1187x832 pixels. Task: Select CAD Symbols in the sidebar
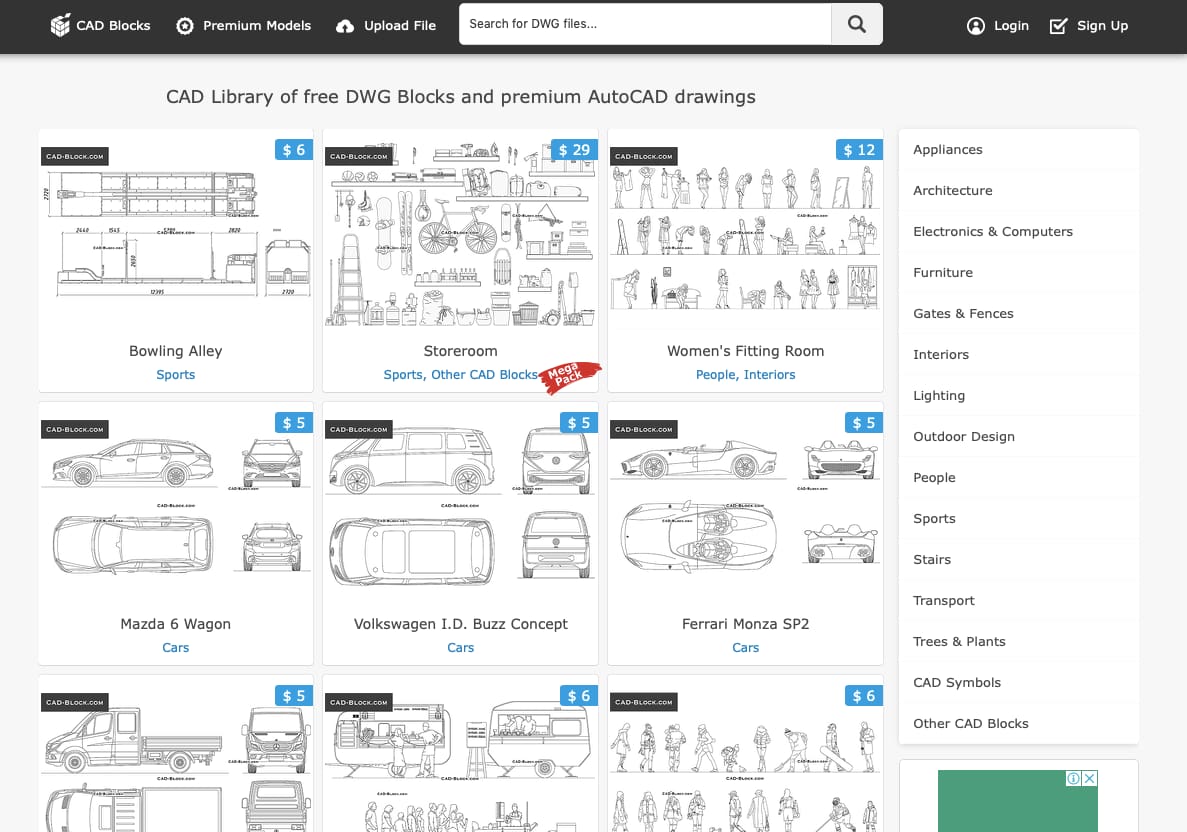[1019, 682]
